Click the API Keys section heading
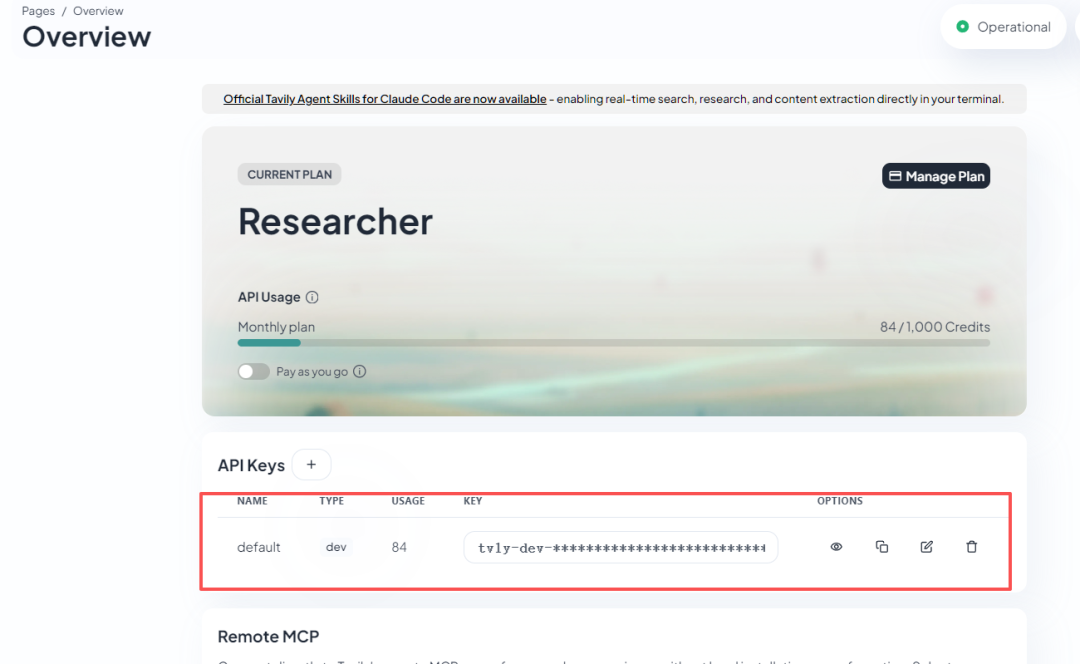The image size is (1080, 664). [251, 466]
